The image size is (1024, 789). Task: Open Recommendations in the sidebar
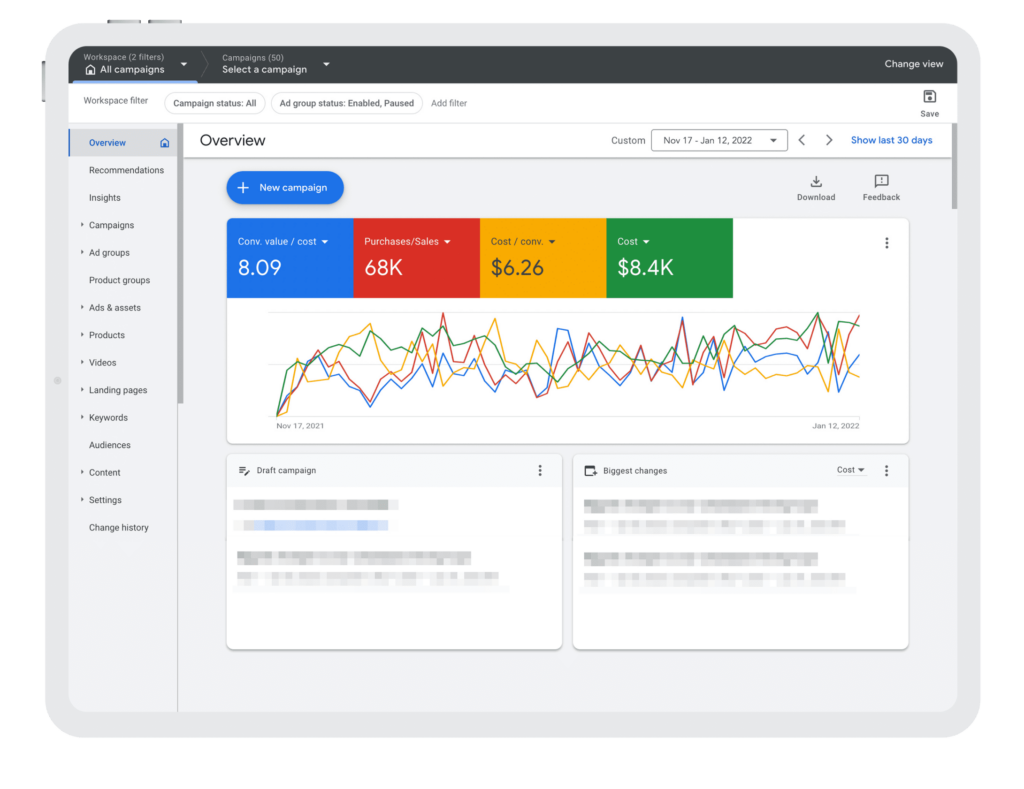point(126,170)
